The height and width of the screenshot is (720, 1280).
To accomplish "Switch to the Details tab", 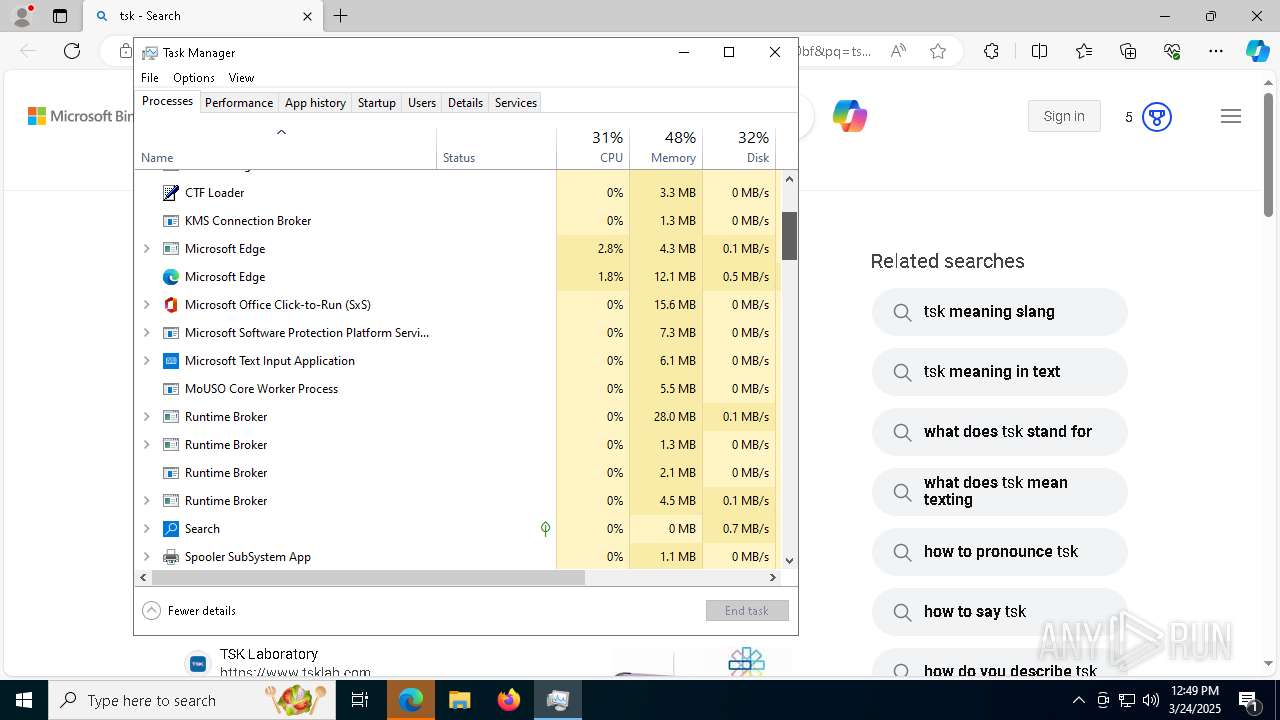I will pos(465,102).
